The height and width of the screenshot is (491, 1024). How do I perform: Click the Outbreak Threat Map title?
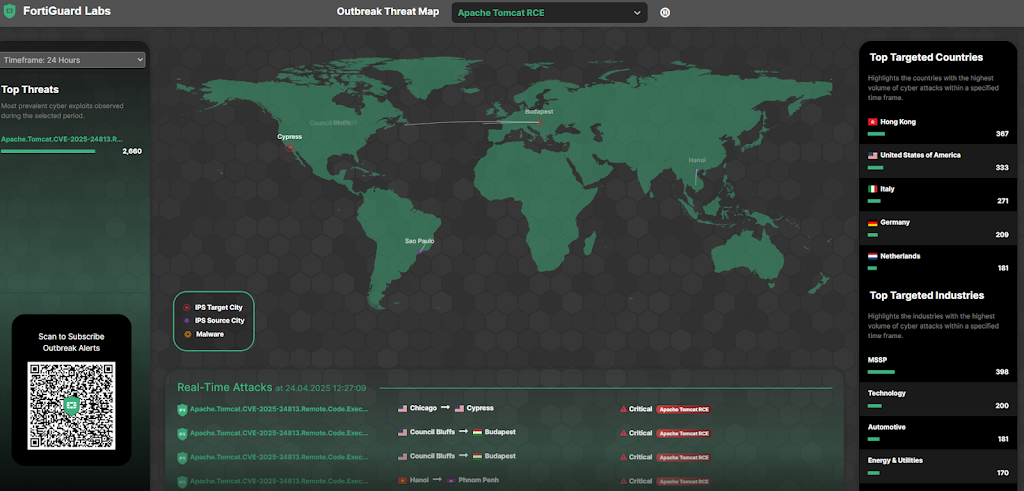tap(388, 12)
